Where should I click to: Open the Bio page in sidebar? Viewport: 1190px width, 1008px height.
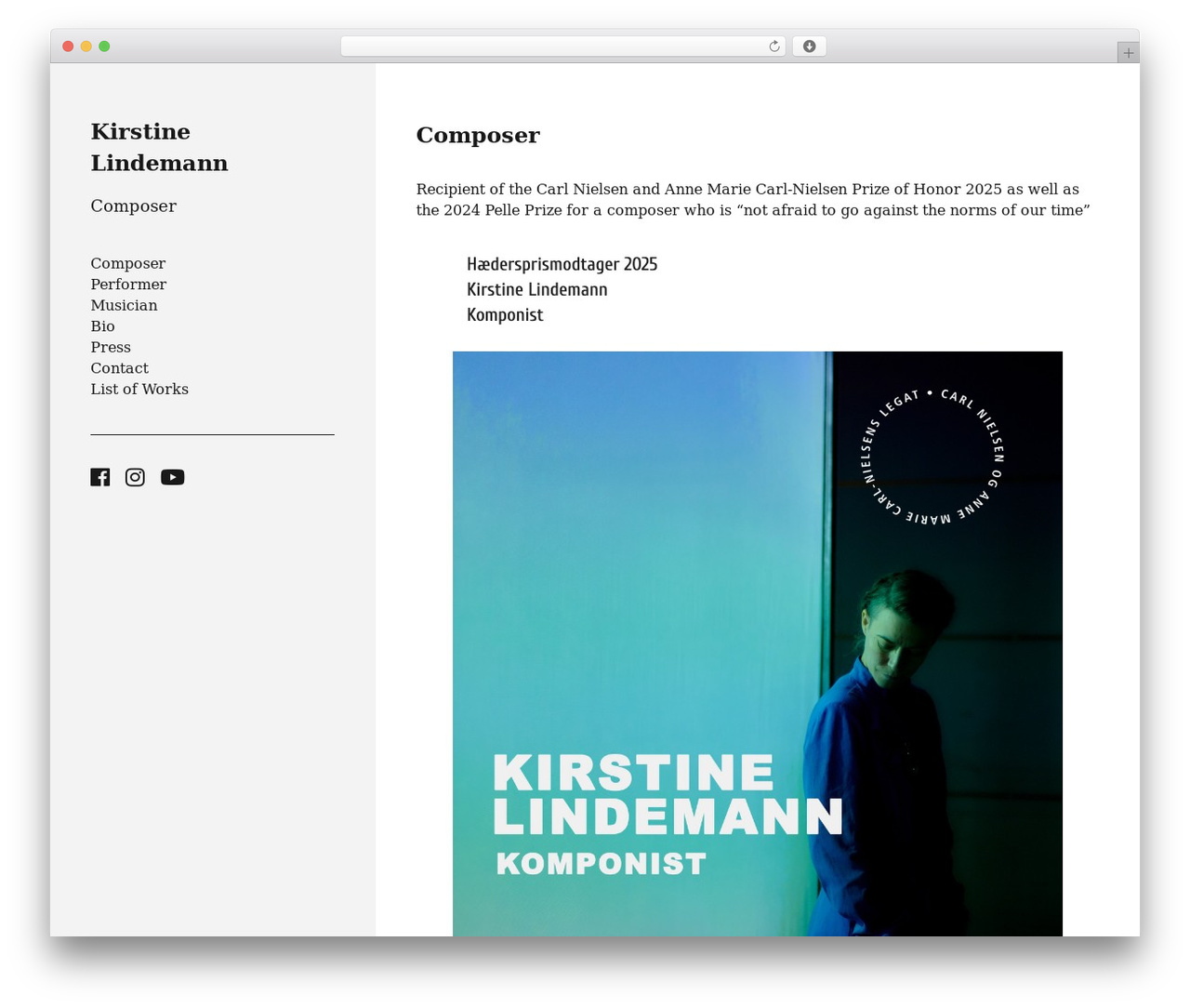103,326
